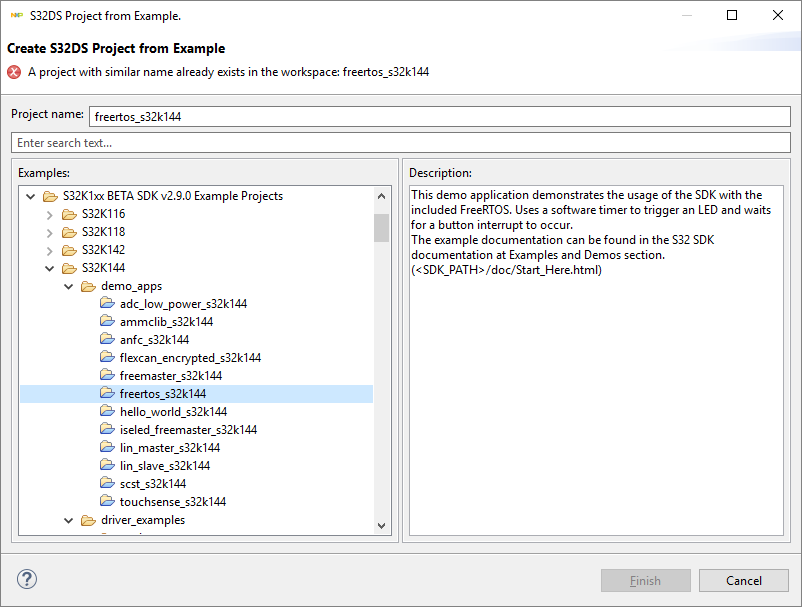Click the Cancel button

[744, 580]
